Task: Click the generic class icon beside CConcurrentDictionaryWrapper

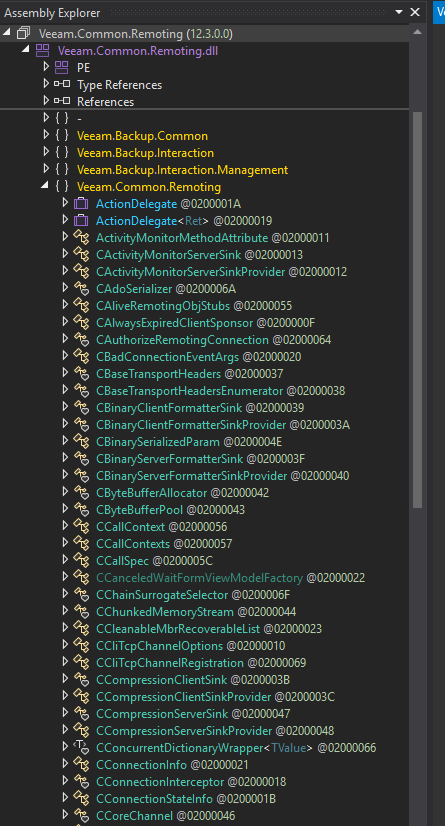Action: tap(81, 748)
